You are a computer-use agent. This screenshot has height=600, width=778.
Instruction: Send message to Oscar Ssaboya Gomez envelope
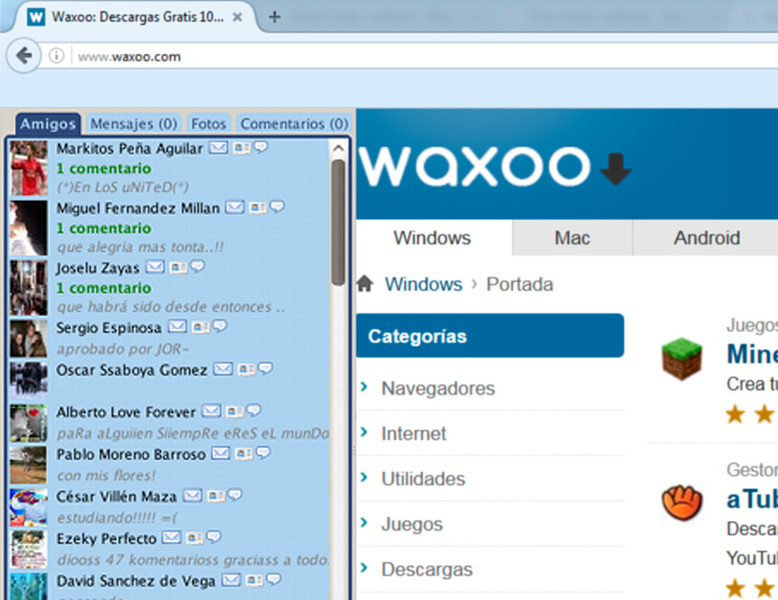pyautogui.click(x=223, y=369)
